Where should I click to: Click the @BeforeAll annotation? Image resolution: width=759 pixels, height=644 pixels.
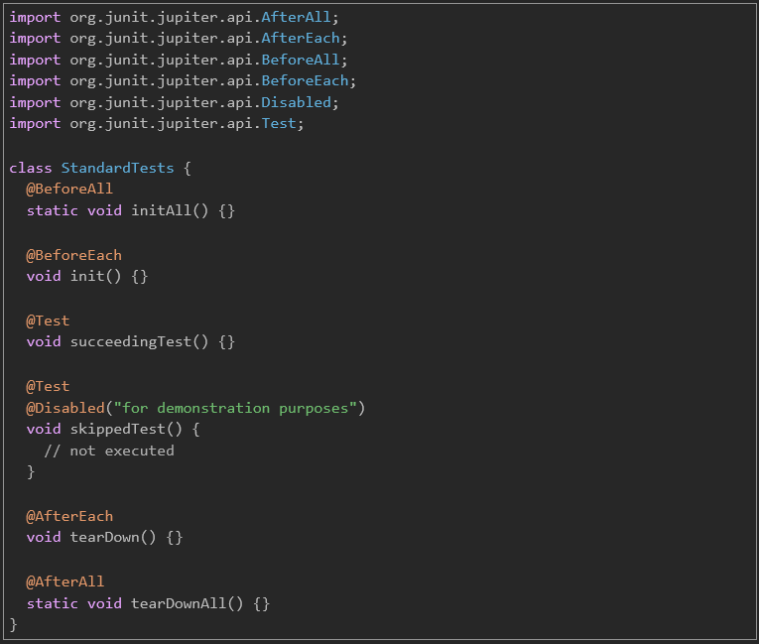[69, 189]
